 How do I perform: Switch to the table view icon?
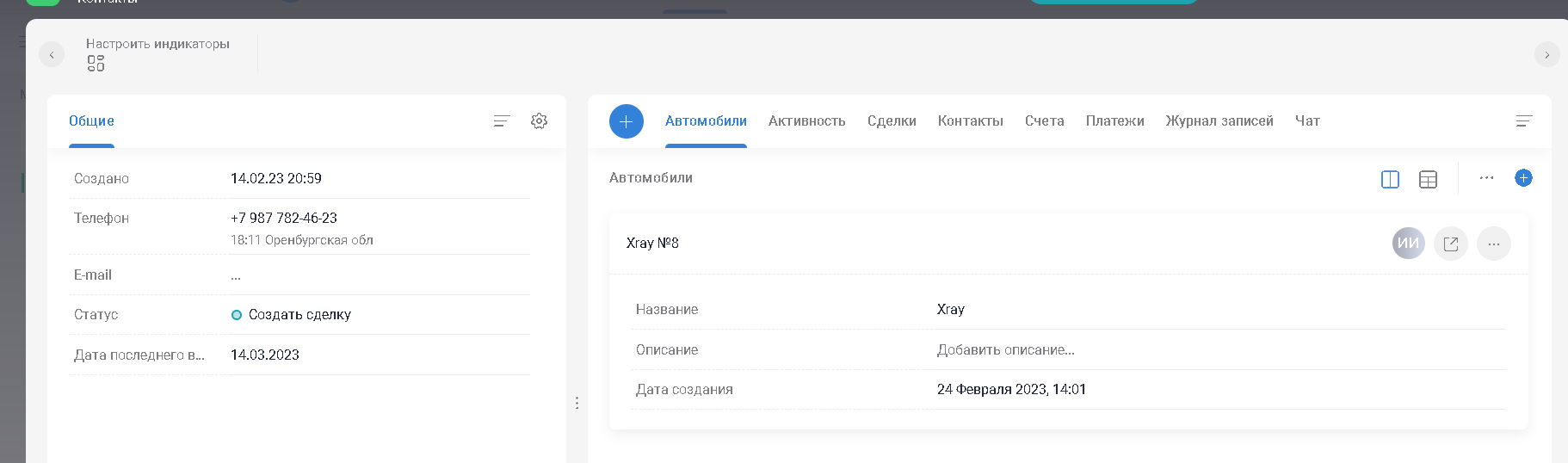(1428, 179)
